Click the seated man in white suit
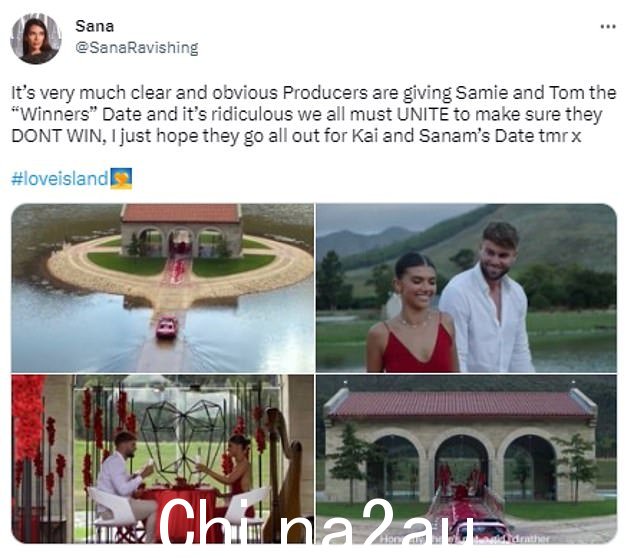Screen dimensions: 634x558 coord(121,483)
